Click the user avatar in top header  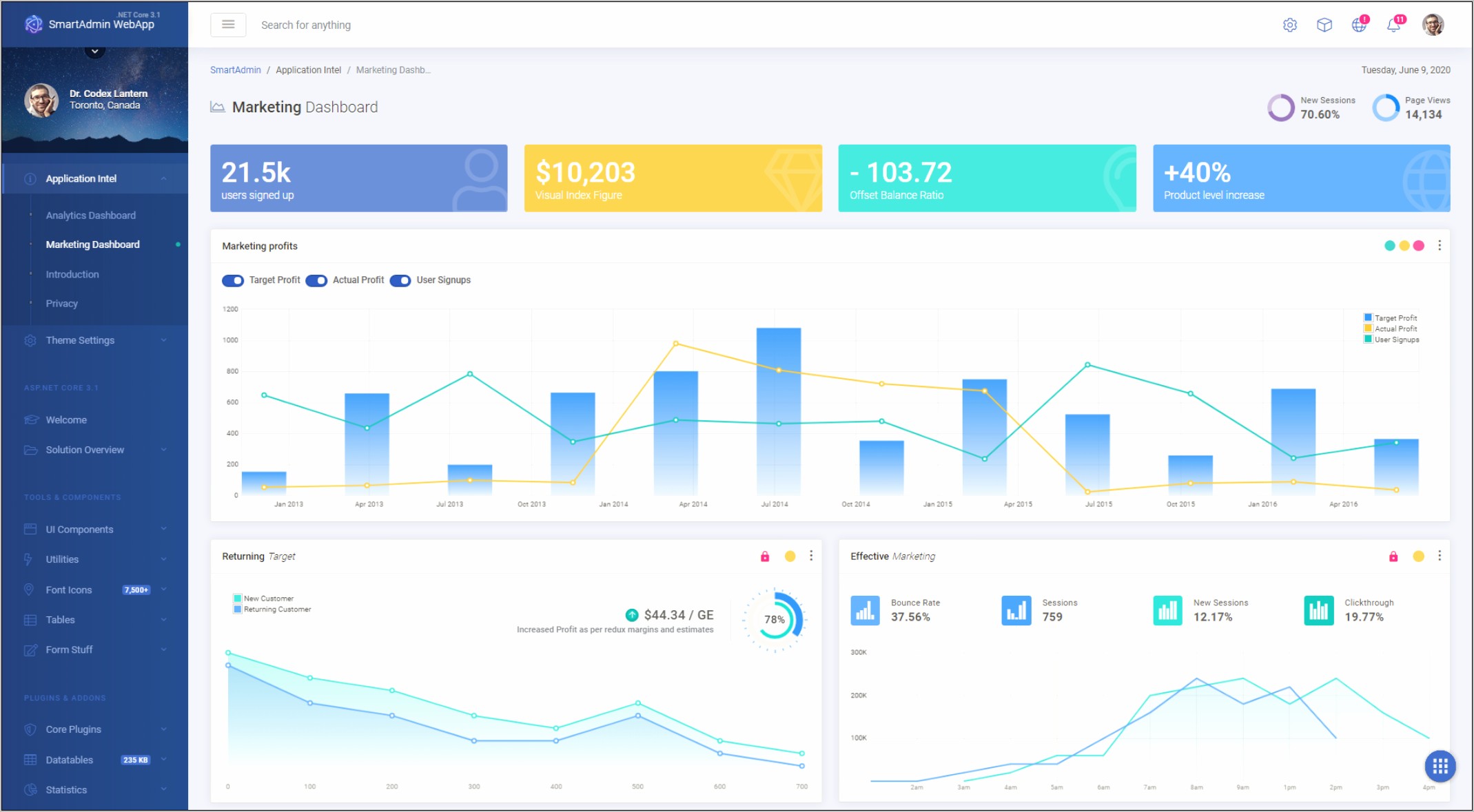pos(1433,25)
